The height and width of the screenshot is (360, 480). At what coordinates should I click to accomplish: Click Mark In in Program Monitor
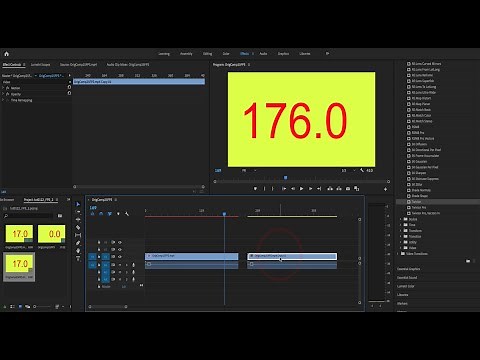[x=265, y=189]
